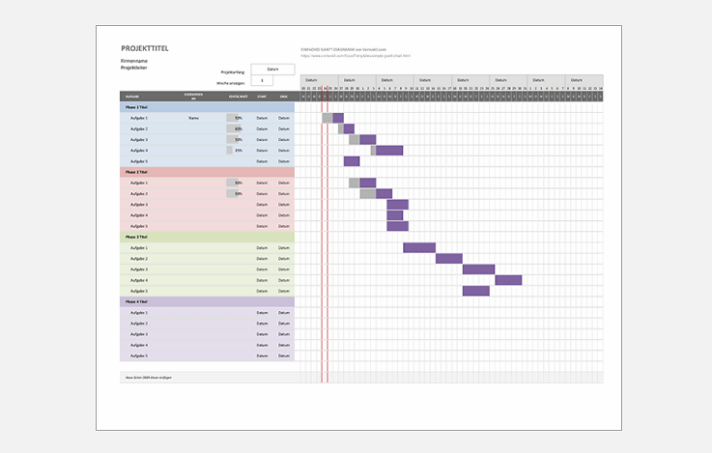Click the Woche anzeigen number field

[x=262, y=80]
